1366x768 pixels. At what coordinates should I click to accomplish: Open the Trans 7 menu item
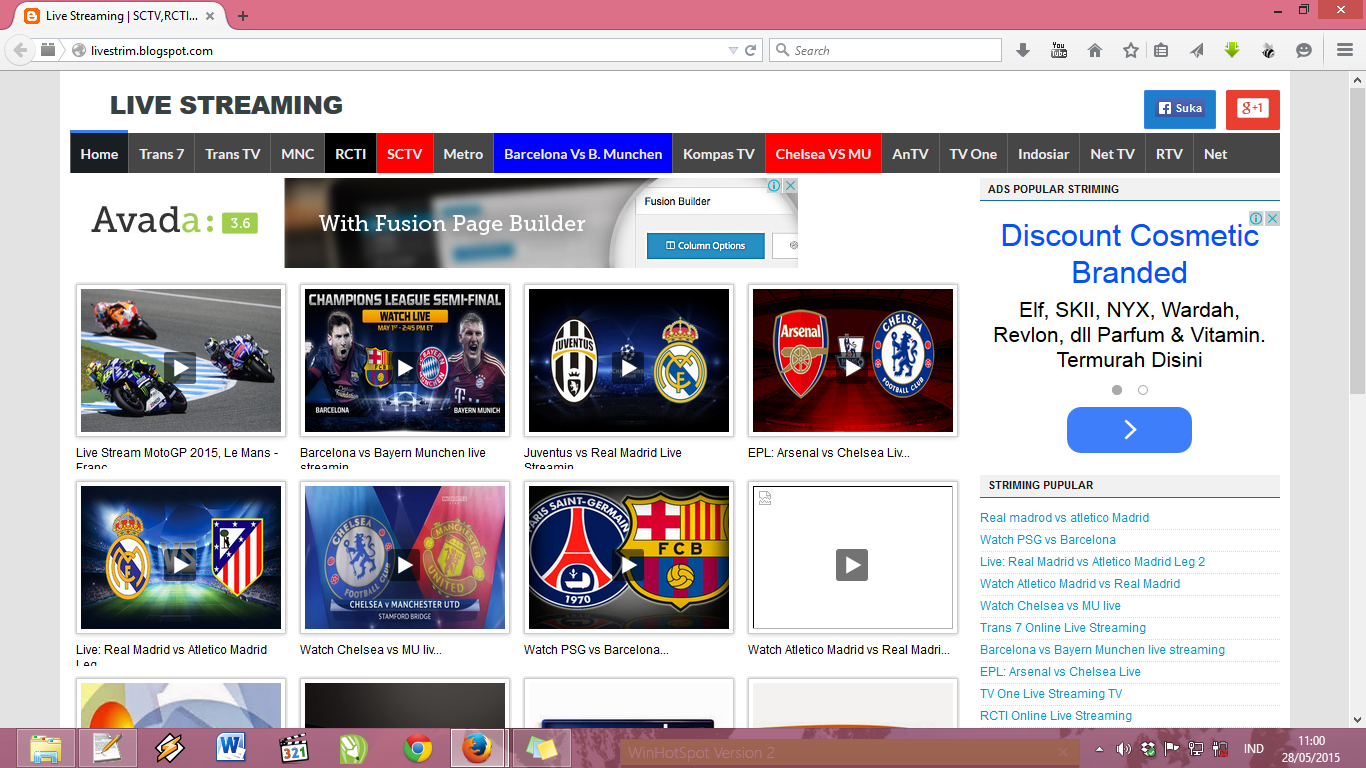pyautogui.click(x=162, y=154)
